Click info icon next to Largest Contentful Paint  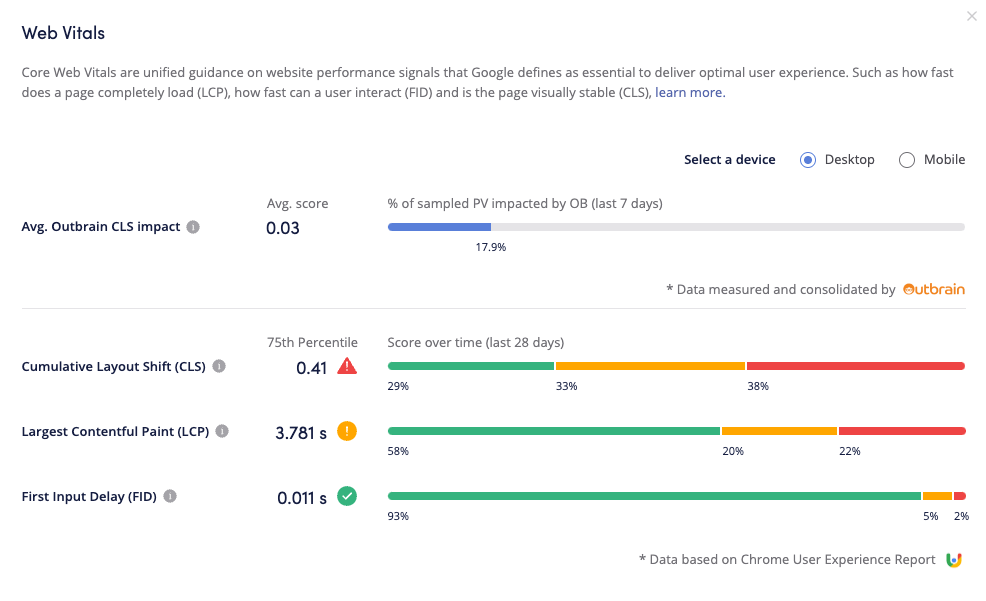(x=222, y=431)
